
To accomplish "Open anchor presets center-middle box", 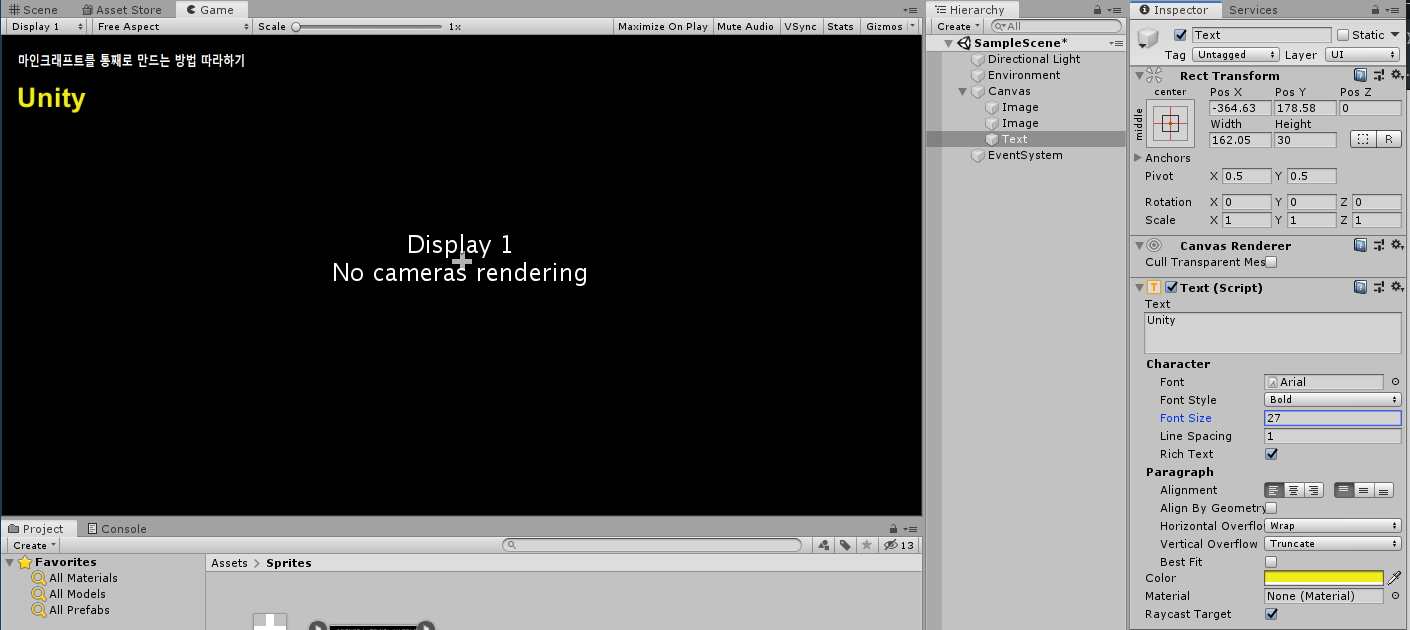I will click(1171, 123).
